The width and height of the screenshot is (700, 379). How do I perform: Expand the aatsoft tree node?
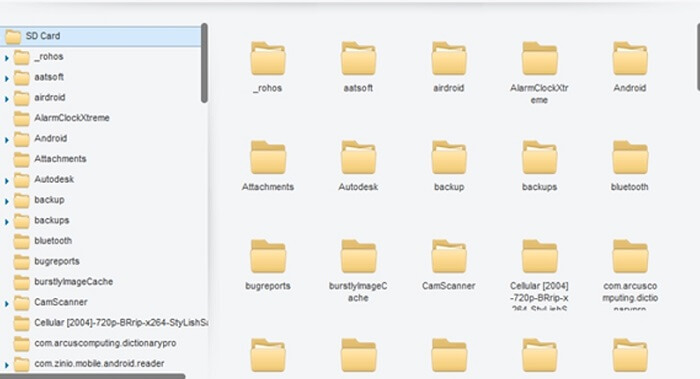click(7, 79)
